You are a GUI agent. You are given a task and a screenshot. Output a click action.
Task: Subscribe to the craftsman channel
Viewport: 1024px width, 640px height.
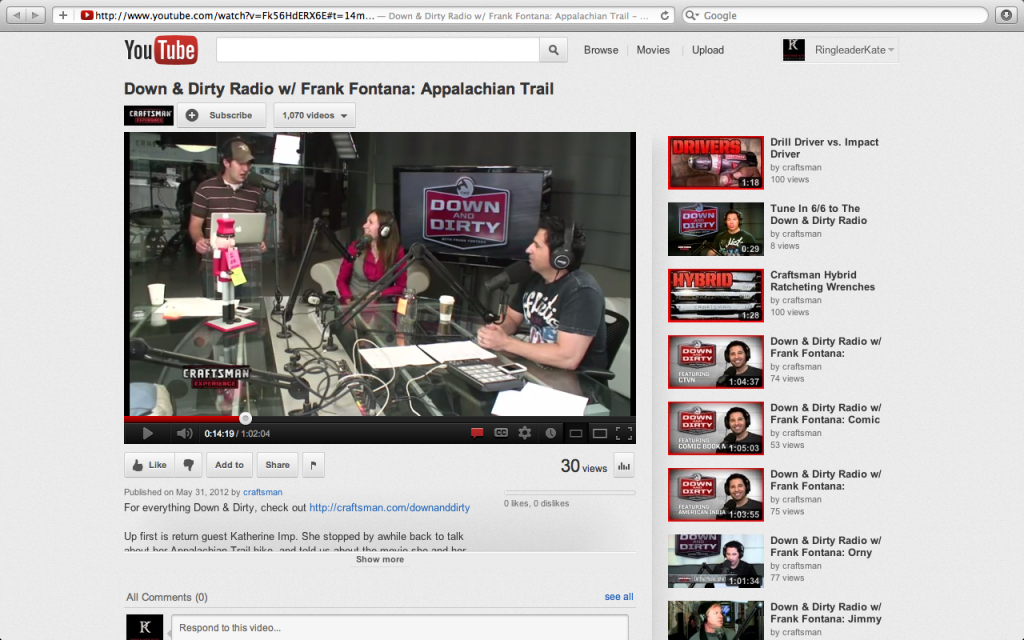click(222, 115)
